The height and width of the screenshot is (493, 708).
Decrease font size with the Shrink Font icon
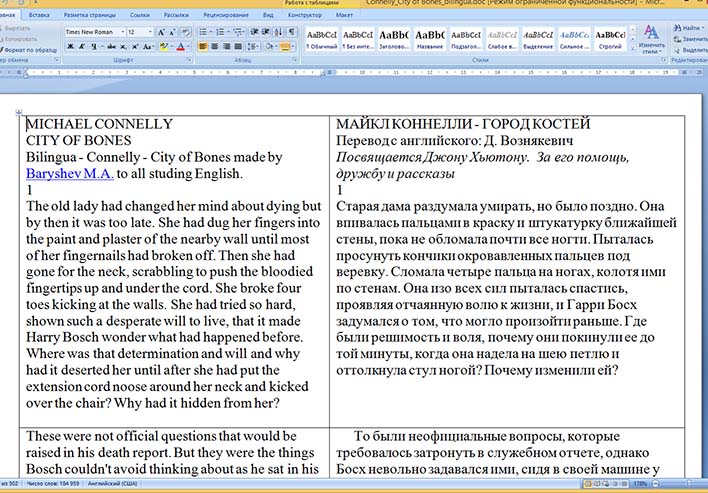click(x=172, y=32)
